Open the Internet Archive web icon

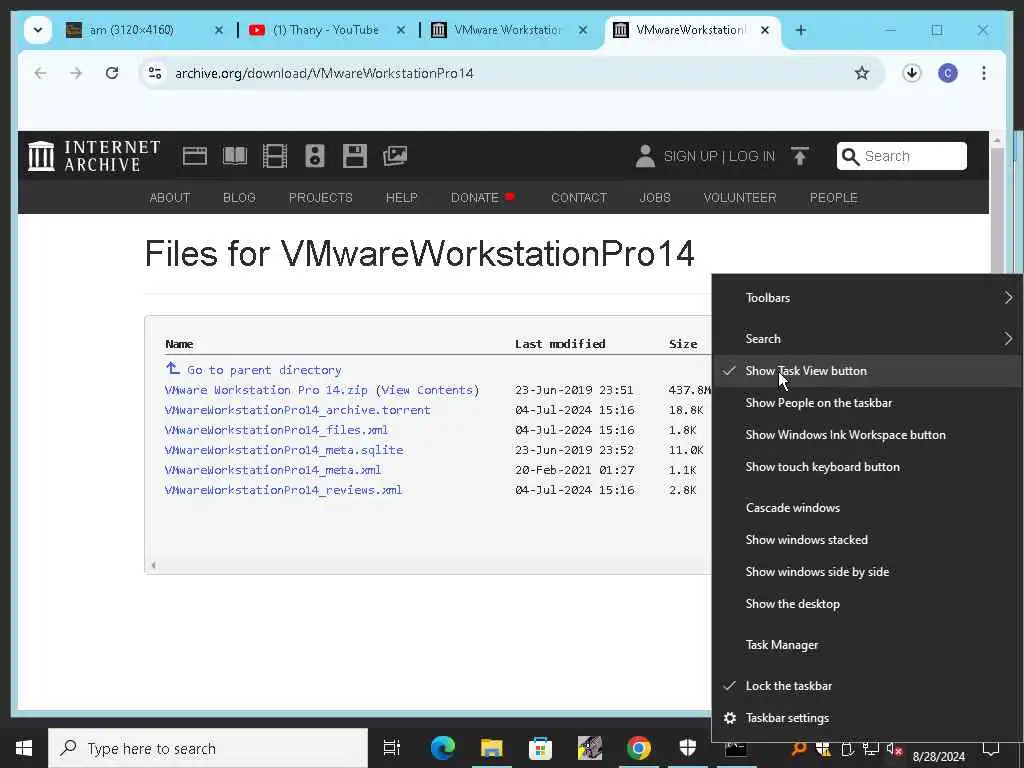pos(195,156)
